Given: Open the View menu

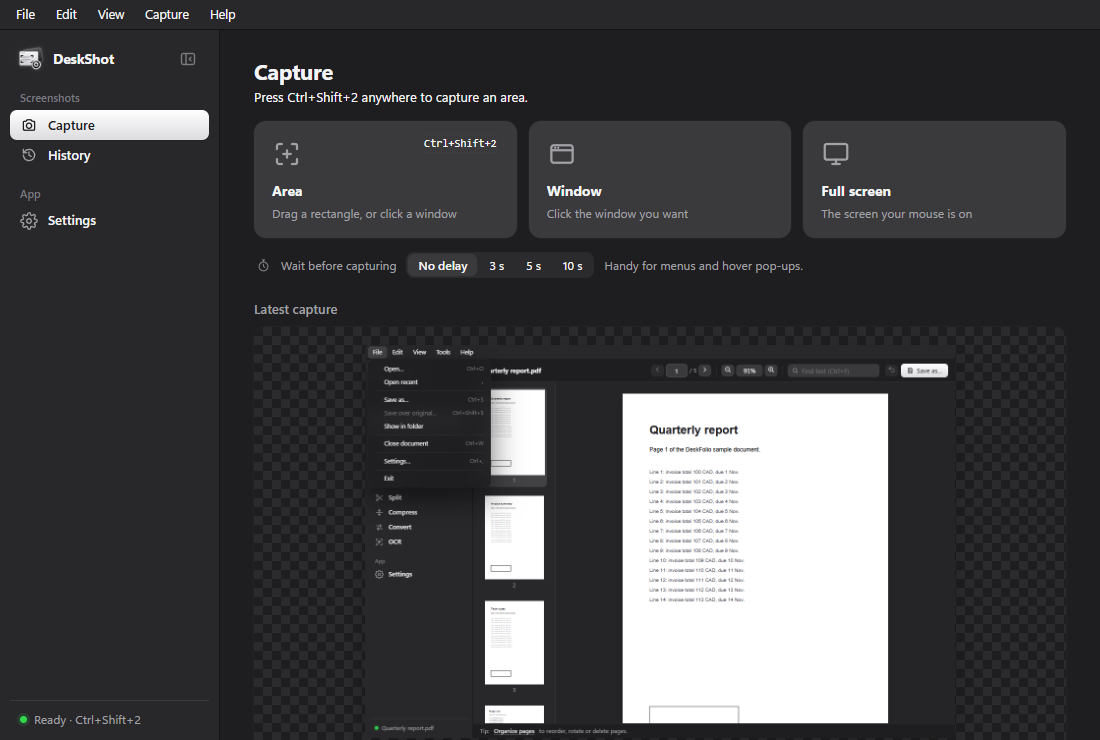Looking at the screenshot, I should pyautogui.click(x=111, y=14).
